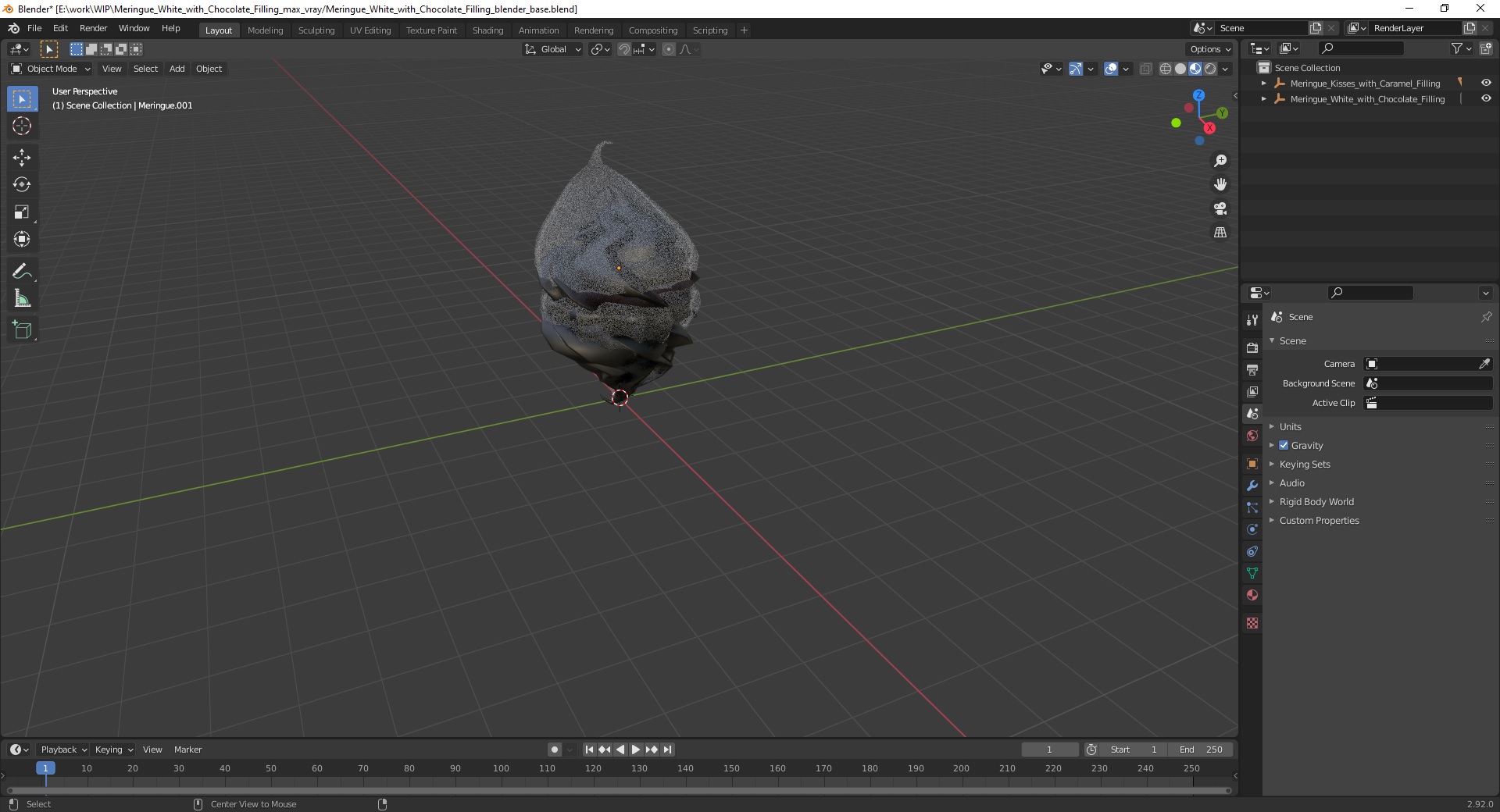Activate the Scale tool
Viewport: 1500px width, 812px height.
point(22,212)
